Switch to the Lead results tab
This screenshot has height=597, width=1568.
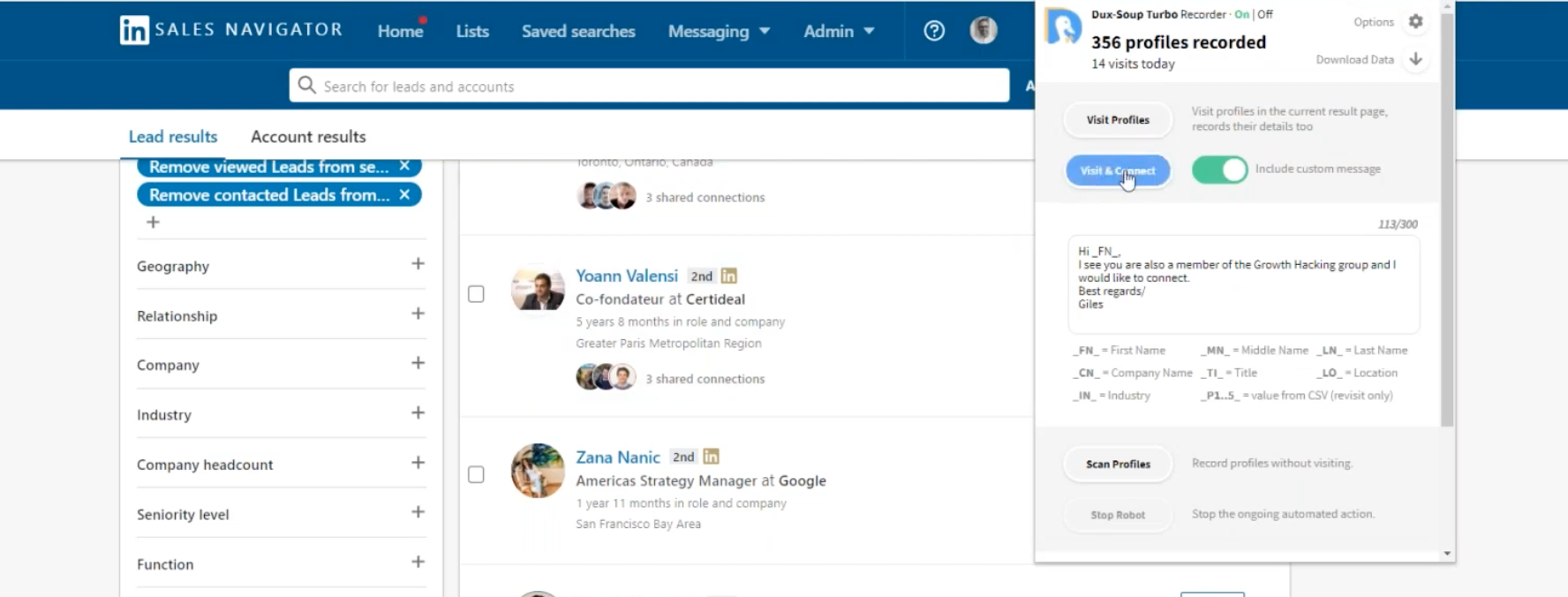173,136
